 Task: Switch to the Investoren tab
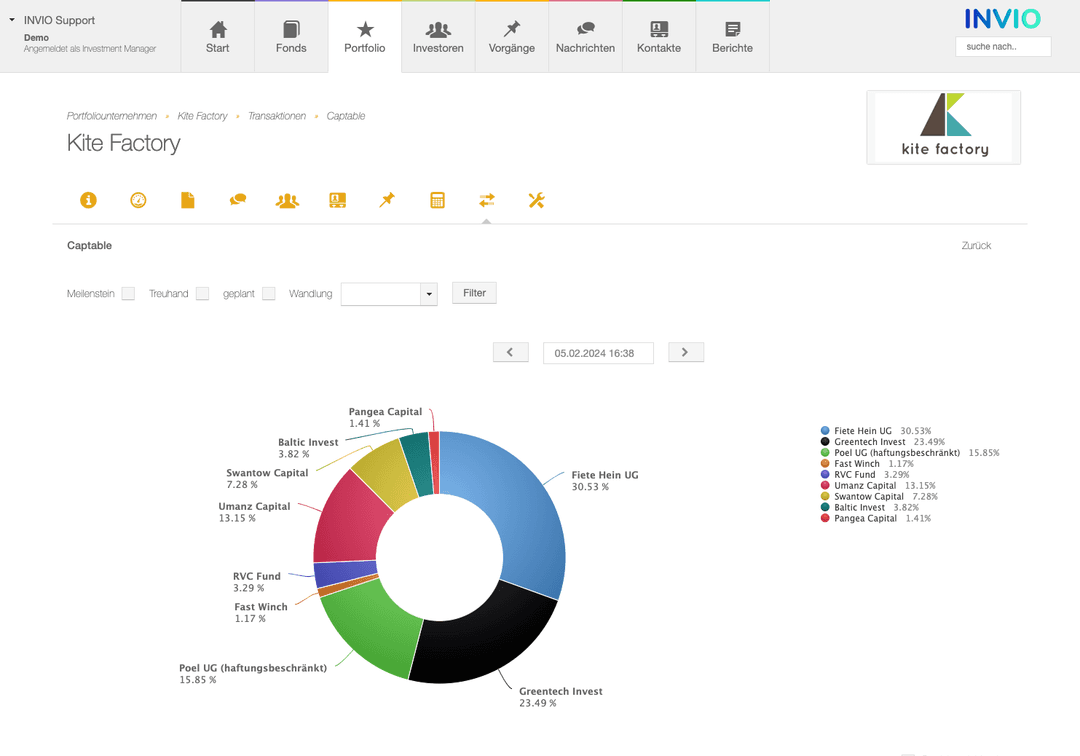tap(438, 37)
